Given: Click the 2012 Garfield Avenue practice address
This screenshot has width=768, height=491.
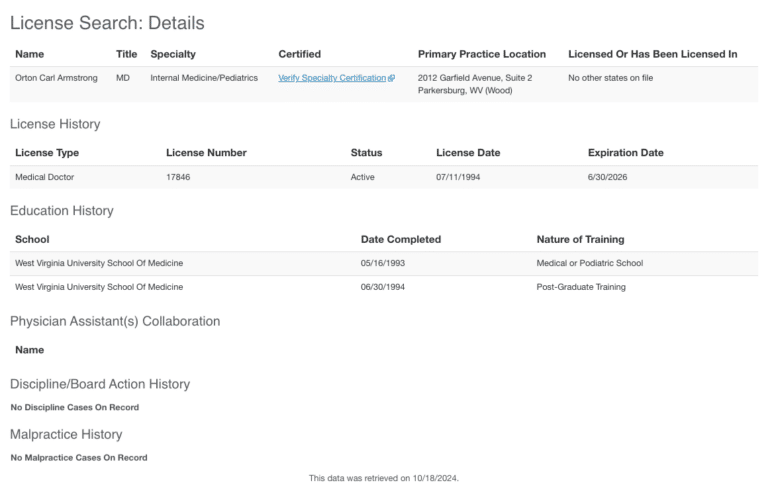Looking at the screenshot, I should pyautogui.click(x=474, y=78).
